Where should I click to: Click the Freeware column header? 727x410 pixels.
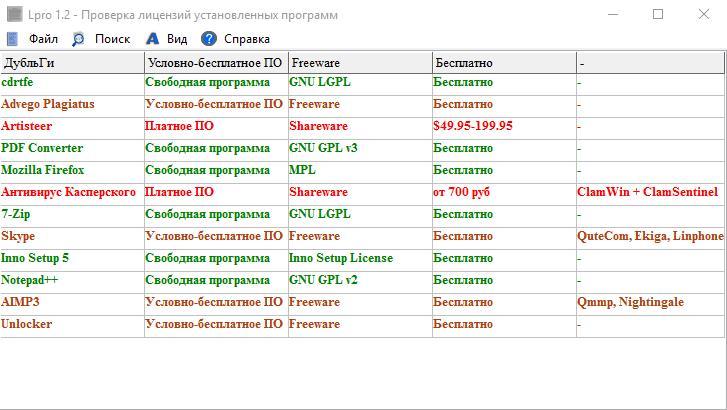(x=360, y=63)
